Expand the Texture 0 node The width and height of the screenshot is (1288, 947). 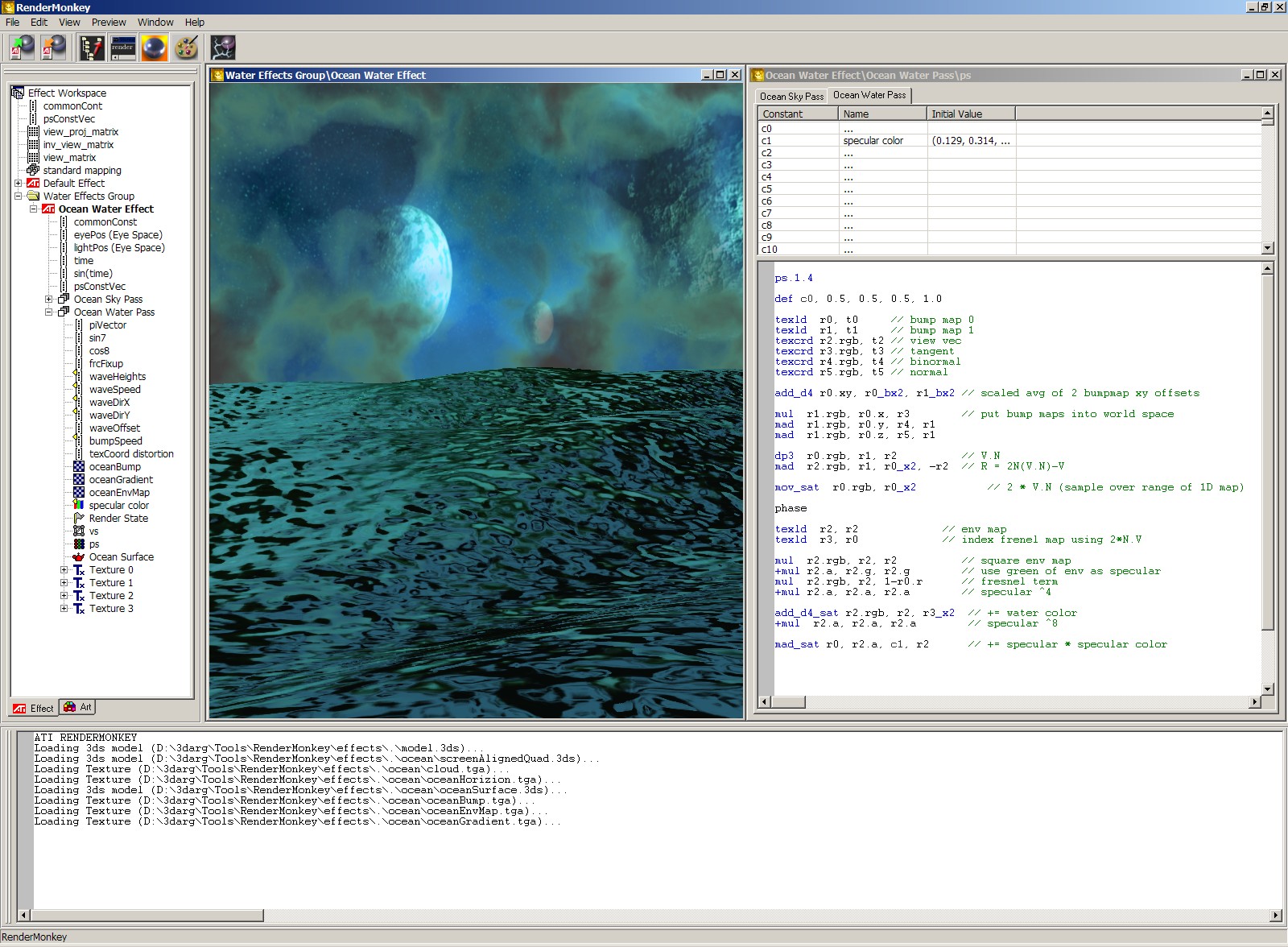(x=64, y=570)
